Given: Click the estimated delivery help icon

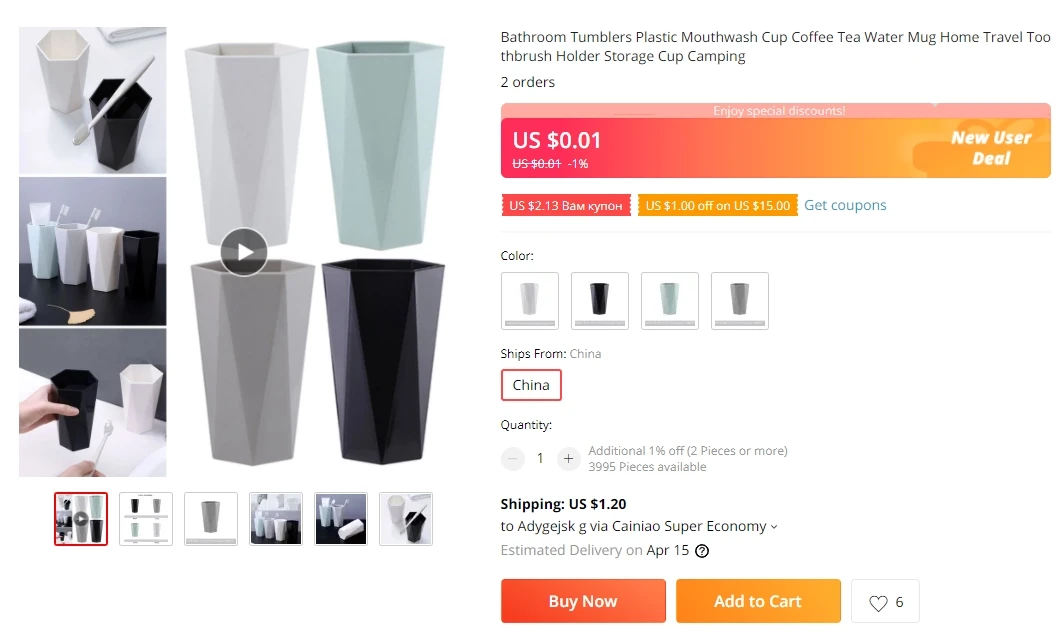Looking at the screenshot, I should pyautogui.click(x=702, y=551).
